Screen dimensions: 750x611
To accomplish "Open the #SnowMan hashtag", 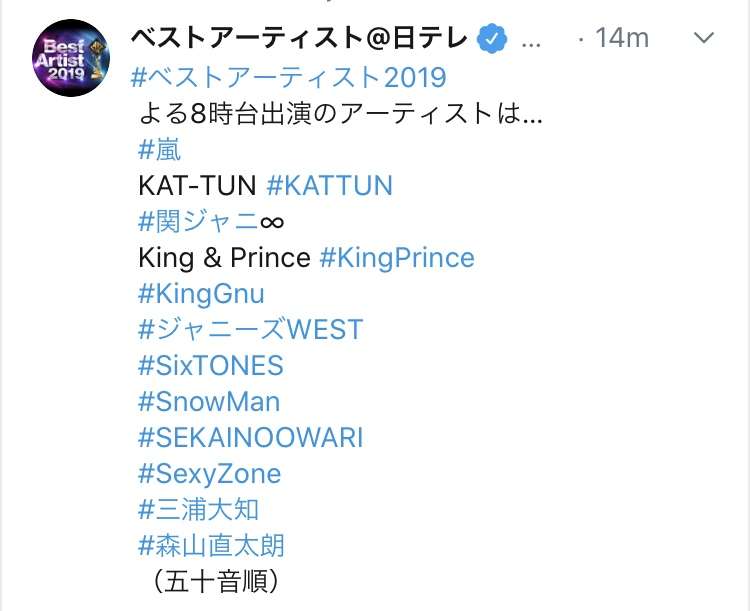I will point(209,402).
